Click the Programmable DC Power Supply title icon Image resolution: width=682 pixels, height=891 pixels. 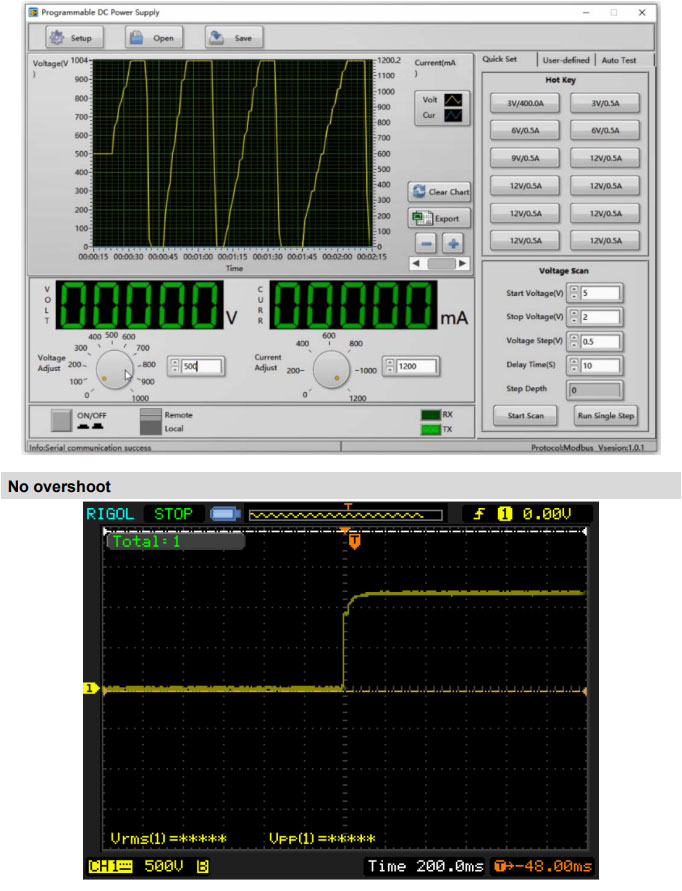tap(34, 12)
